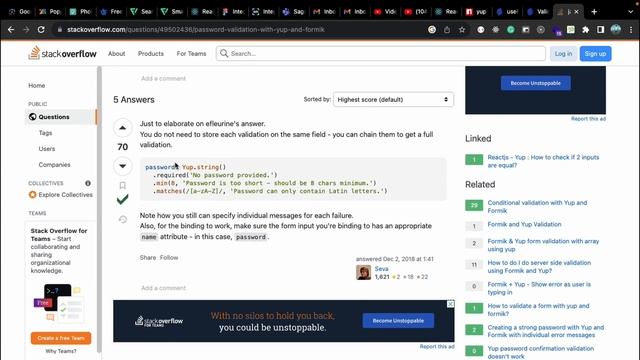Open Seva's user avatar
Image resolution: width=640 pixels, height=360 pixels.
(363, 272)
